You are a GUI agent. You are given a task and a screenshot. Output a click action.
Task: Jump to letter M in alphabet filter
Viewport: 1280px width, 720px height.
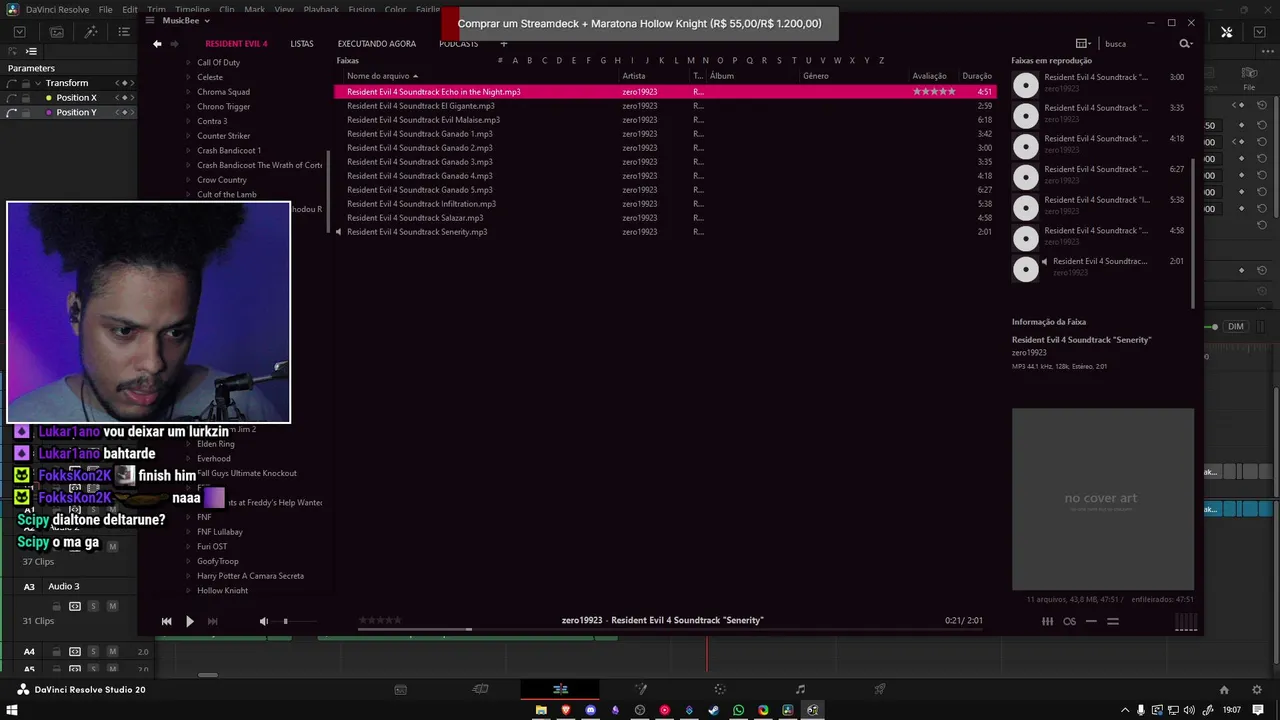(x=690, y=61)
